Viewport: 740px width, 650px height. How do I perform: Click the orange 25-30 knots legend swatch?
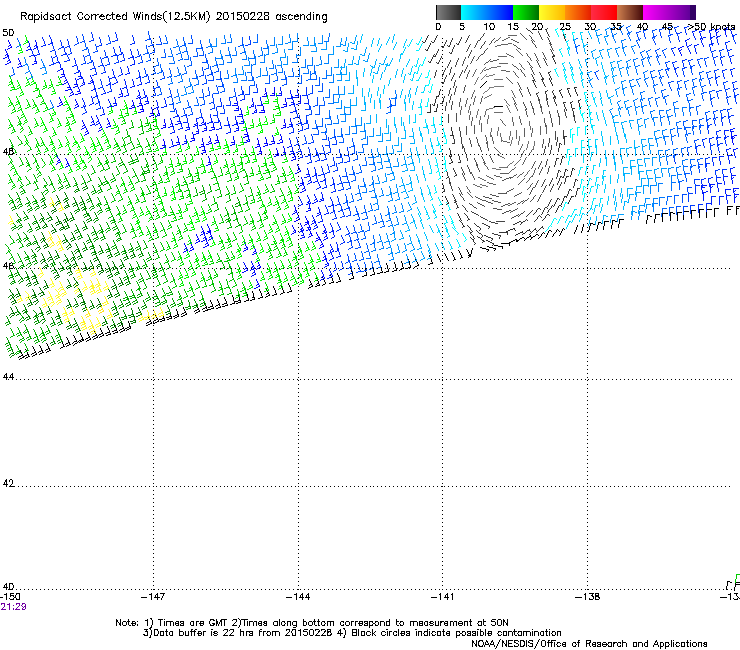click(x=578, y=12)
